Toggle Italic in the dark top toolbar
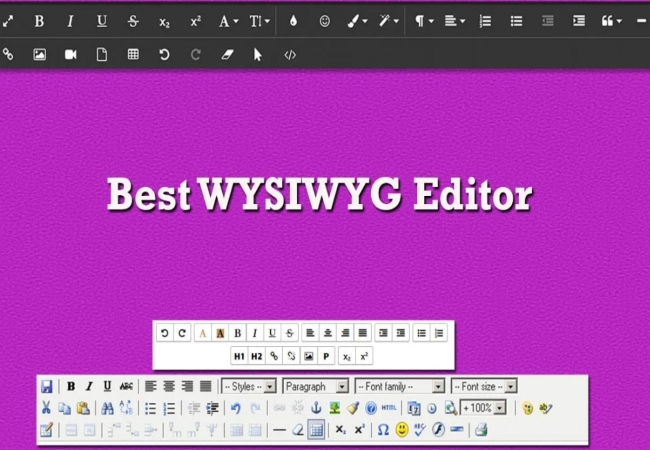650x450 pixels. point(70,21)
